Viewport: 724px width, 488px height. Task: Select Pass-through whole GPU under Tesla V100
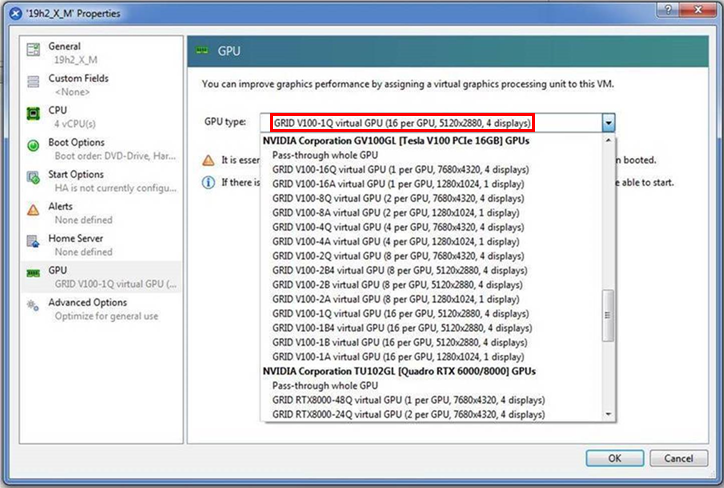(x=325, y=156)
